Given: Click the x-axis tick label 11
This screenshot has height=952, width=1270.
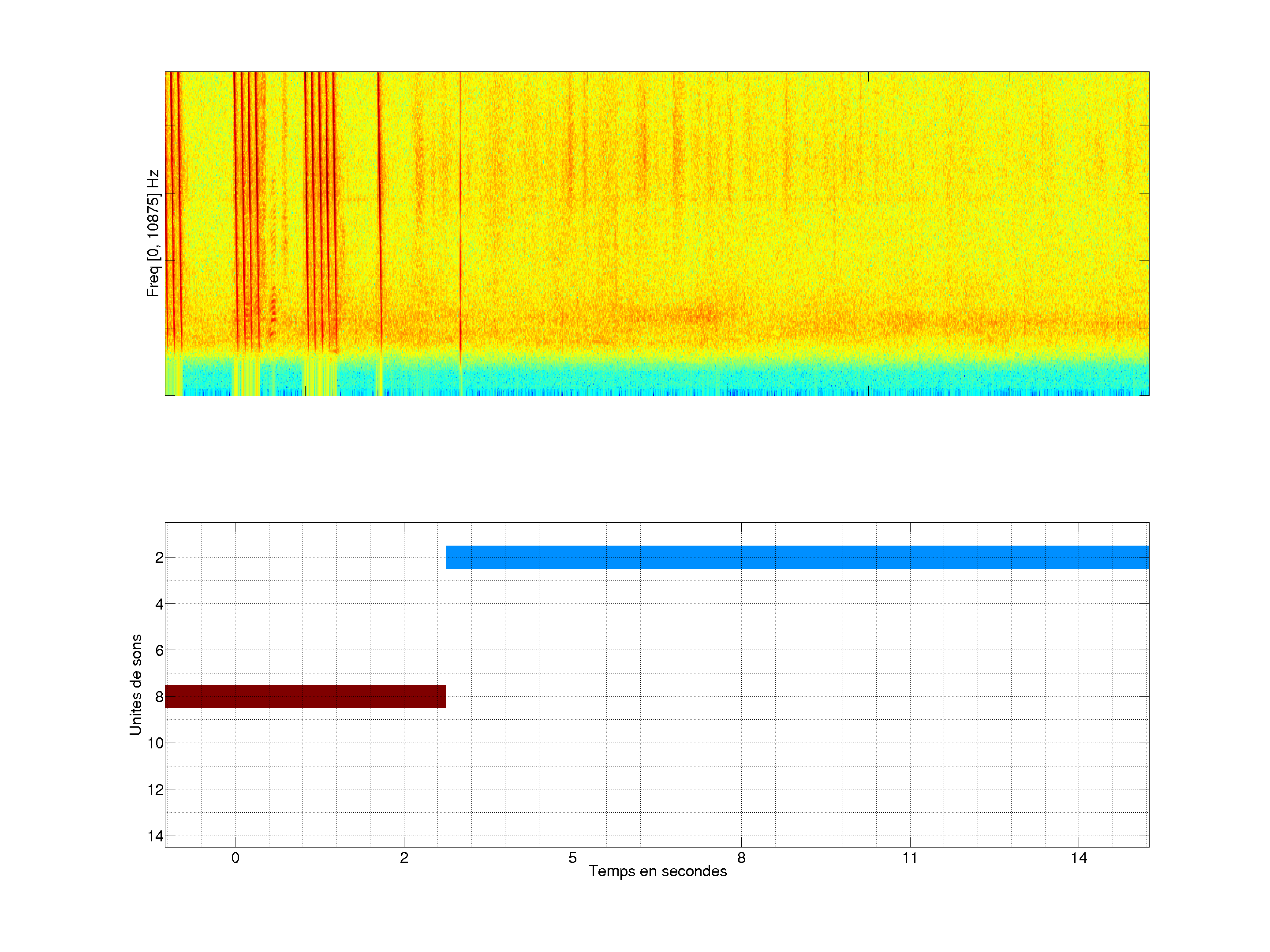Looking at the screenshot, I should click(909, 858).
